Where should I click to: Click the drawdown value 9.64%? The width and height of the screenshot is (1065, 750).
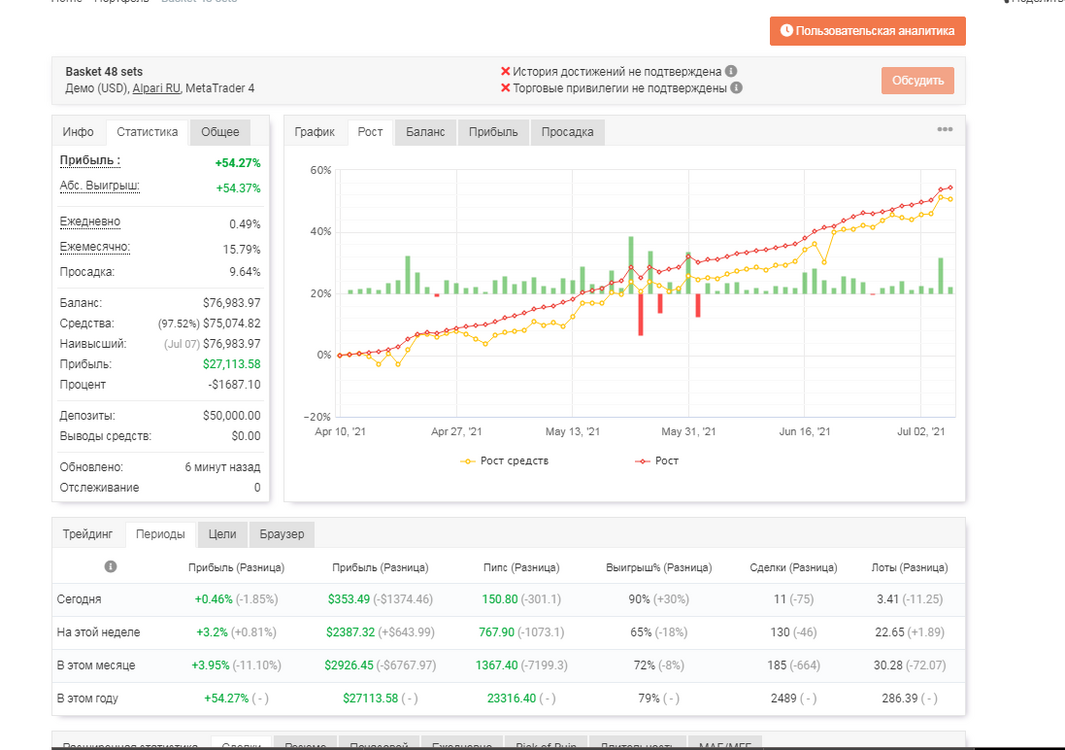[x=245, y=272]
